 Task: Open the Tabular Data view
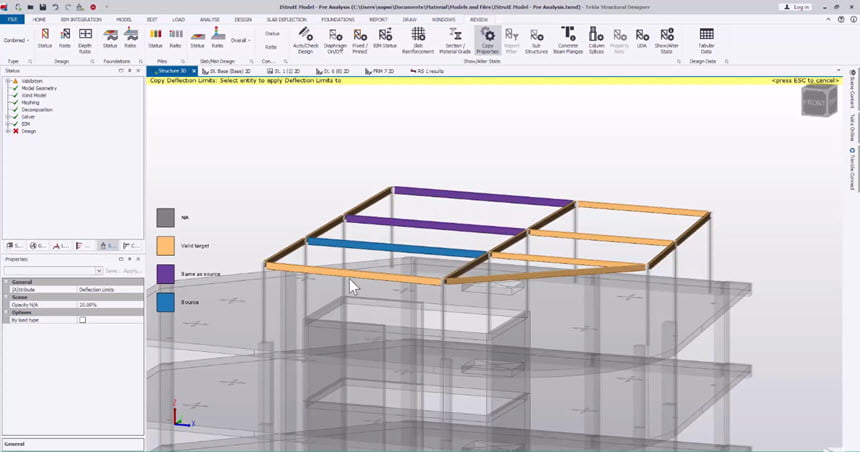pyautogui.click(x=706, y=41)
